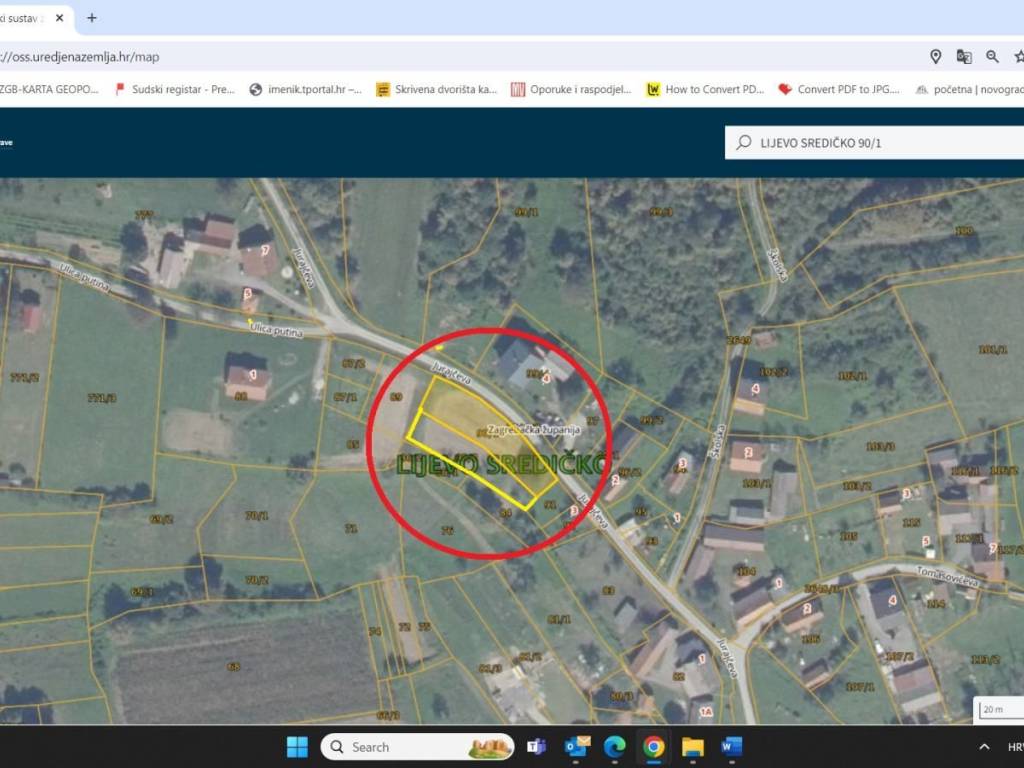Open Outlook from taskbar
The image size is (1024, 768).
point(576,747)
